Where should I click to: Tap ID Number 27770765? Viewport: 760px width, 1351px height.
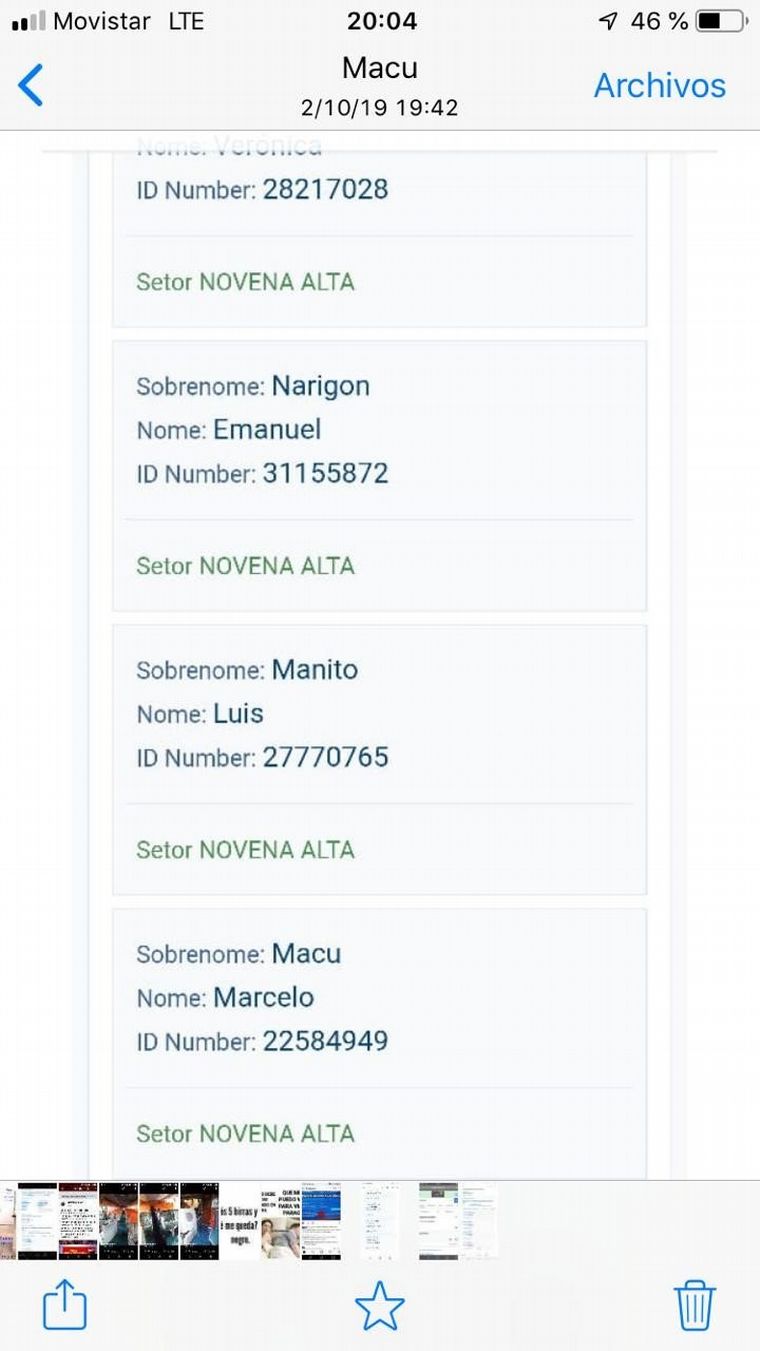325,757
